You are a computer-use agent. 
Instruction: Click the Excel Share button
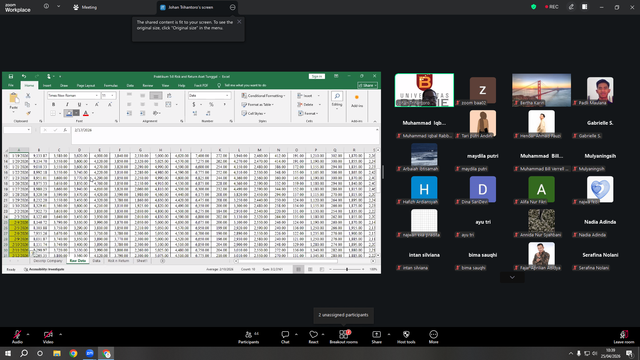click(367, 85)
